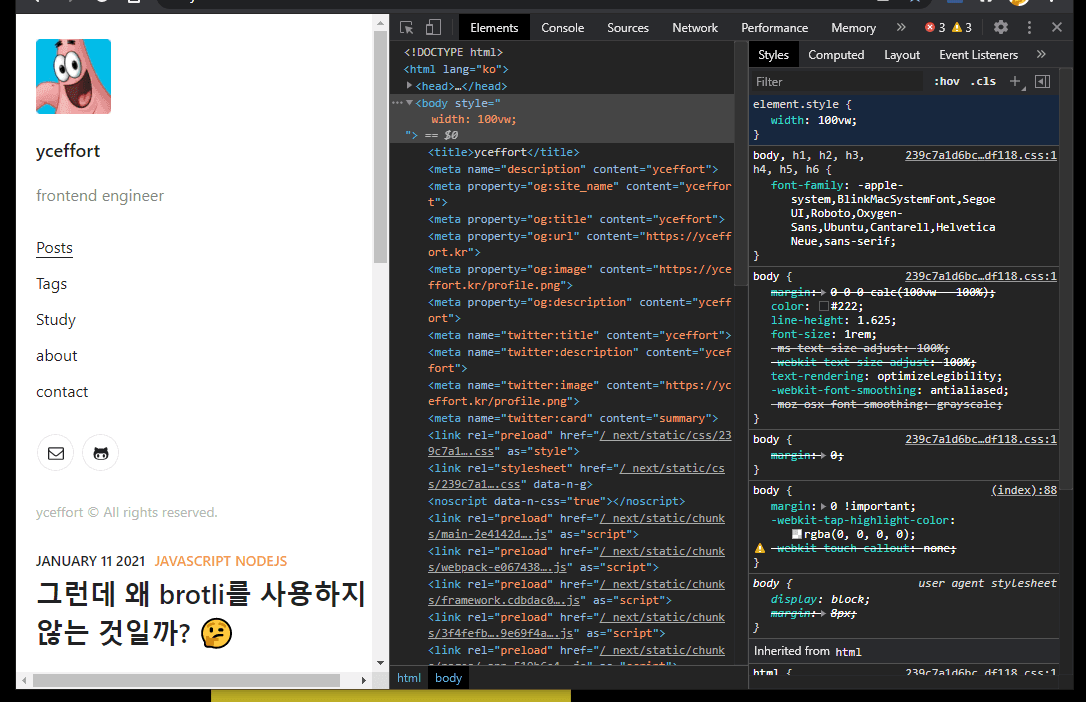Go to the Tags page
Viewport: 1086px width, 702px height.
[51, 284]
